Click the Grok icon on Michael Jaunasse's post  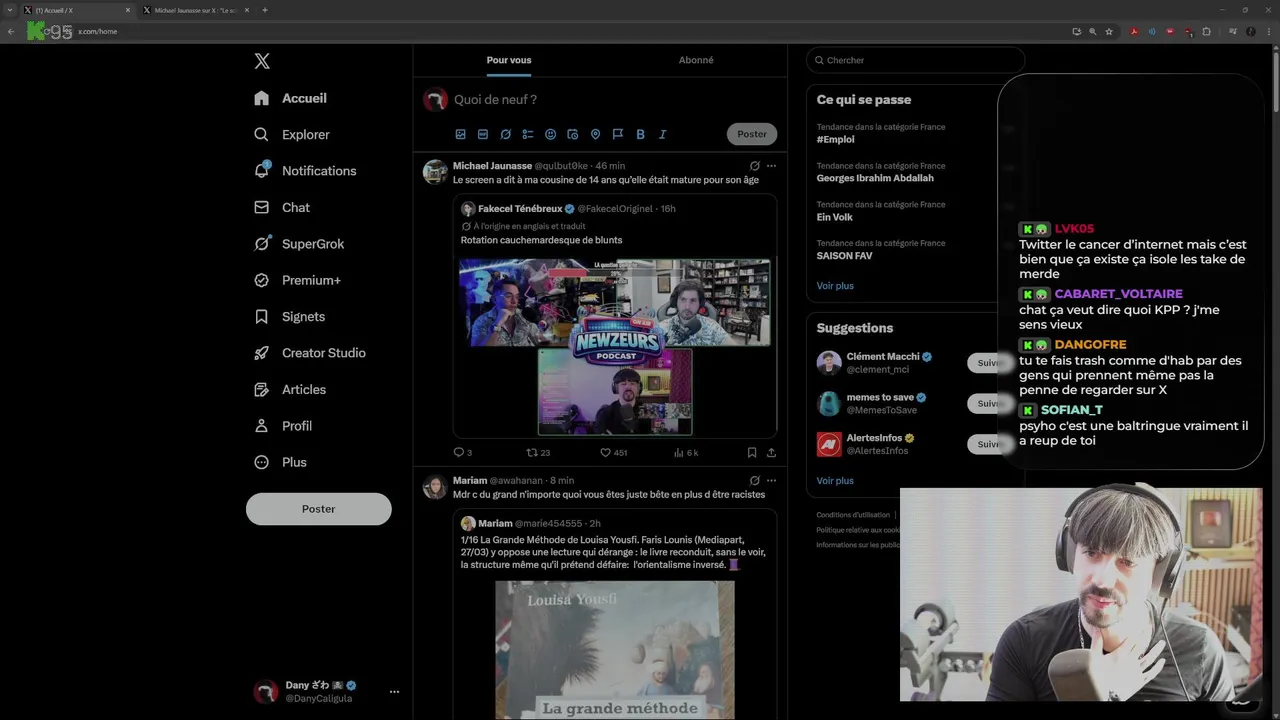pyautogui.click(x=754, y=166)
